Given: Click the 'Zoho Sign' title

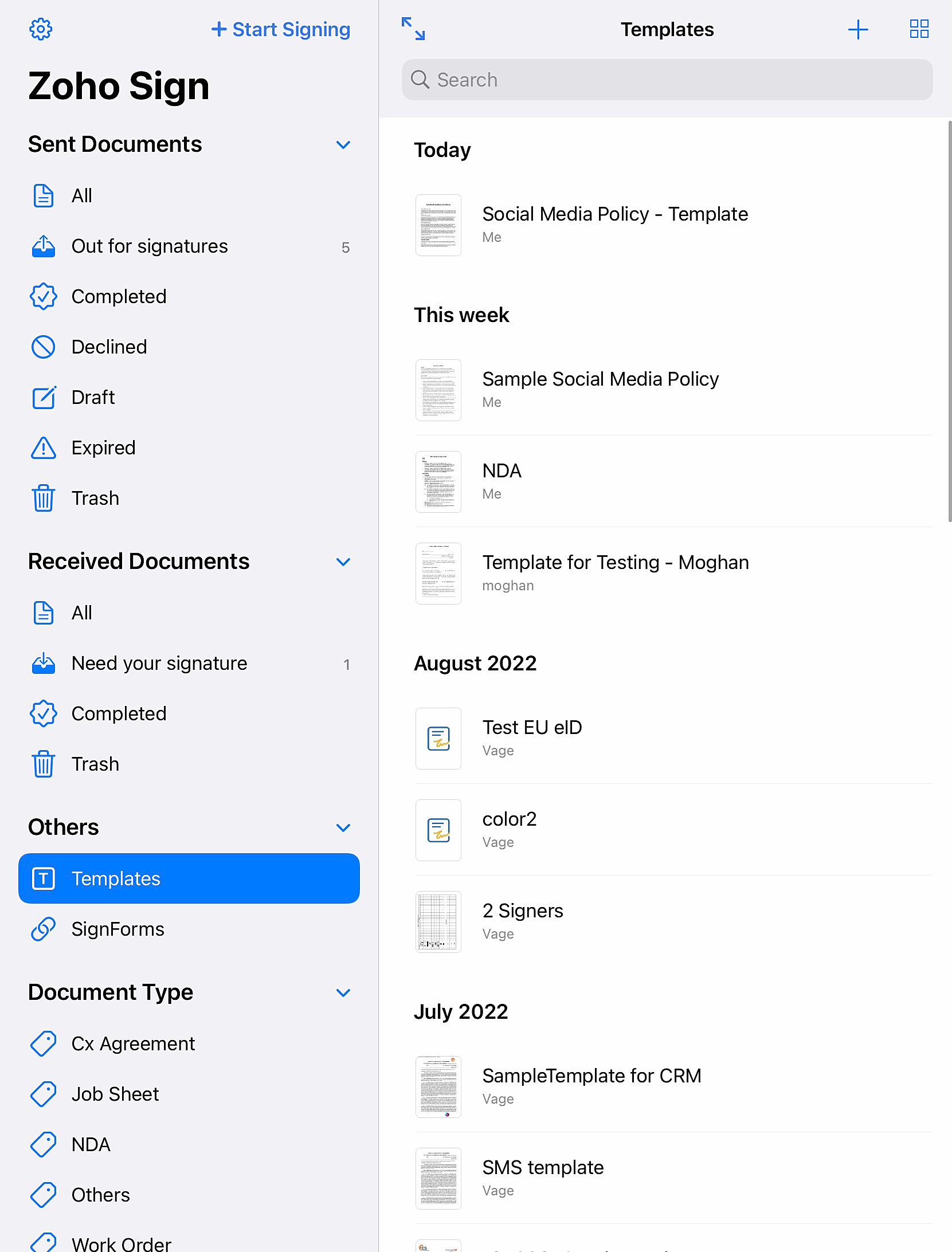Looking at the screenshot, I should [119, 86].
